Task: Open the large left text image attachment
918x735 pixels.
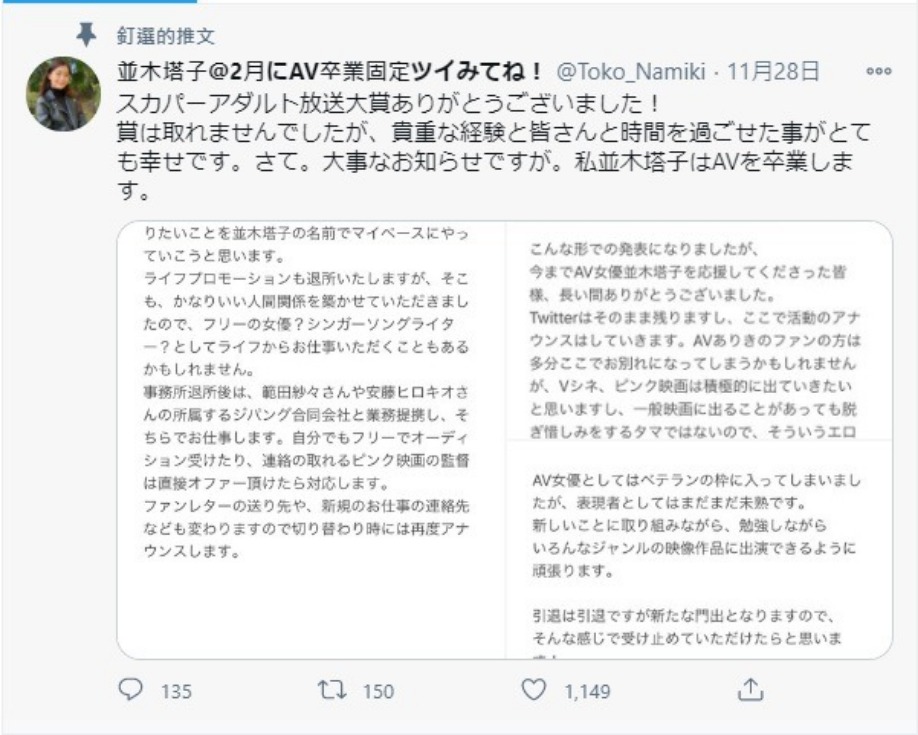Action: 312,440
